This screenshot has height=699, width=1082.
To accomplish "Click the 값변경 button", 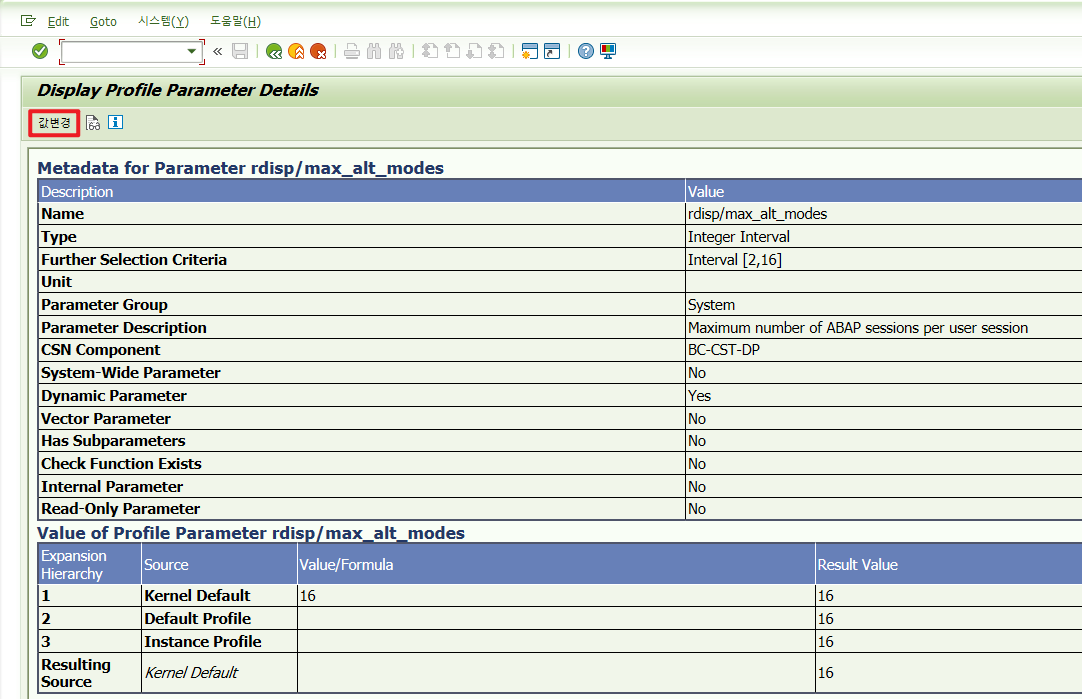I will 54,123.
